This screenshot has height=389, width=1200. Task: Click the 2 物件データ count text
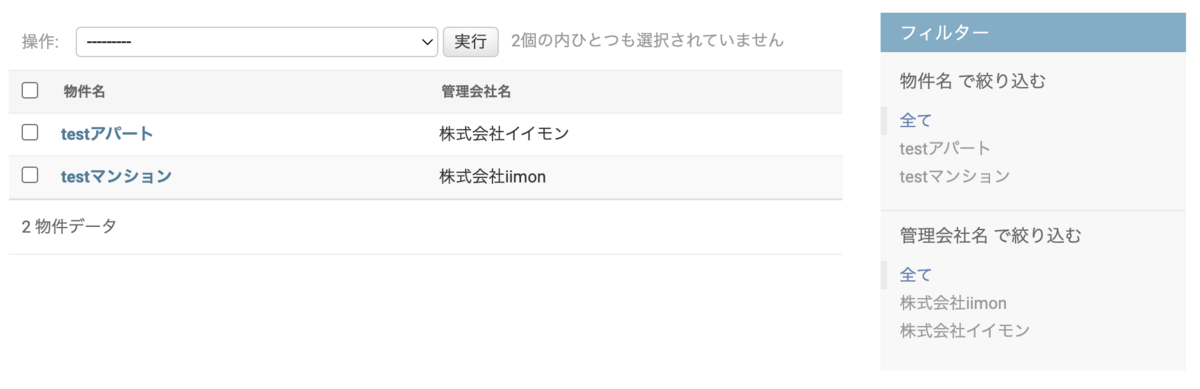point(69,226)
